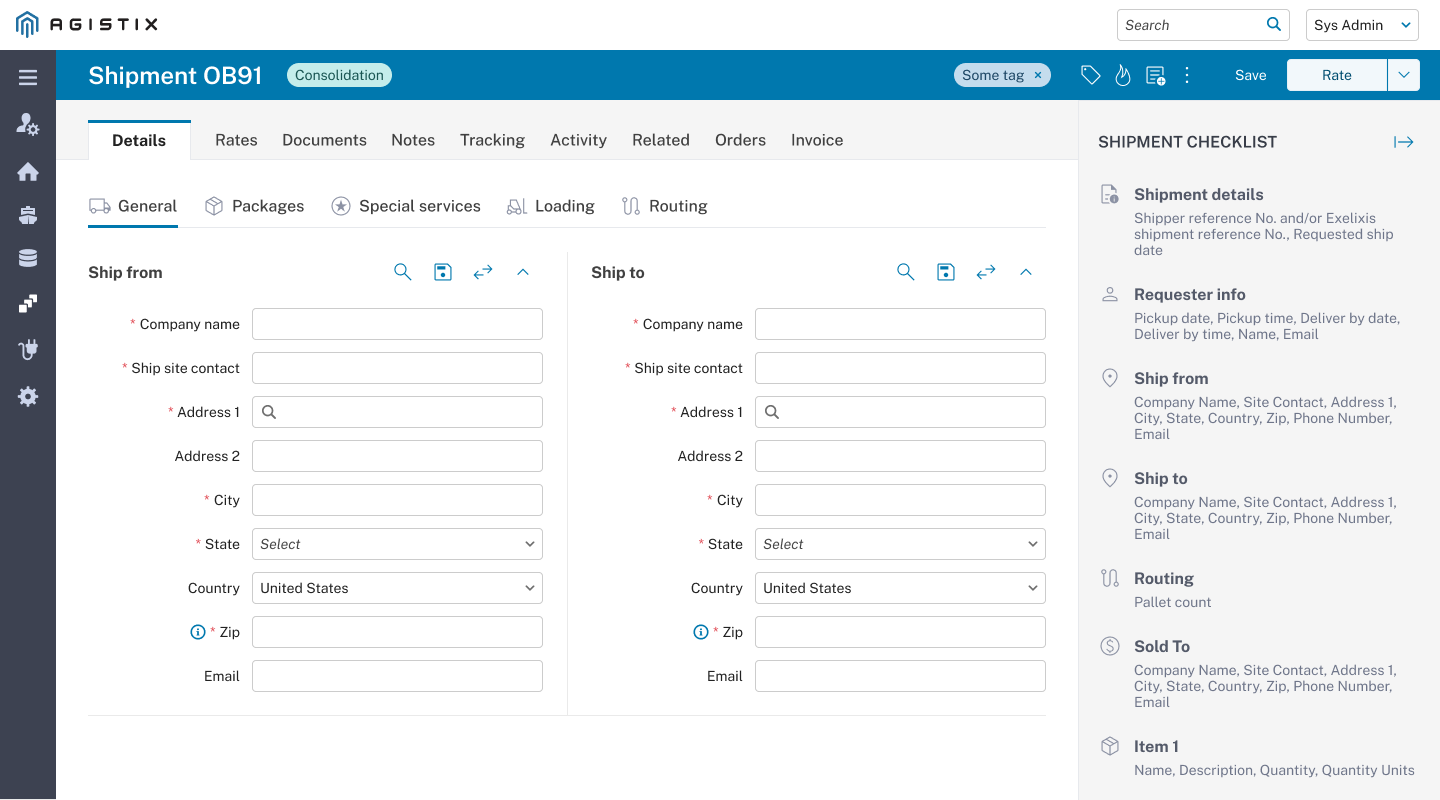This screenshot has height=800, width=1440.
Task: Click the Ship from search icon
Action: pyautogui.click(x=403, y=272)
